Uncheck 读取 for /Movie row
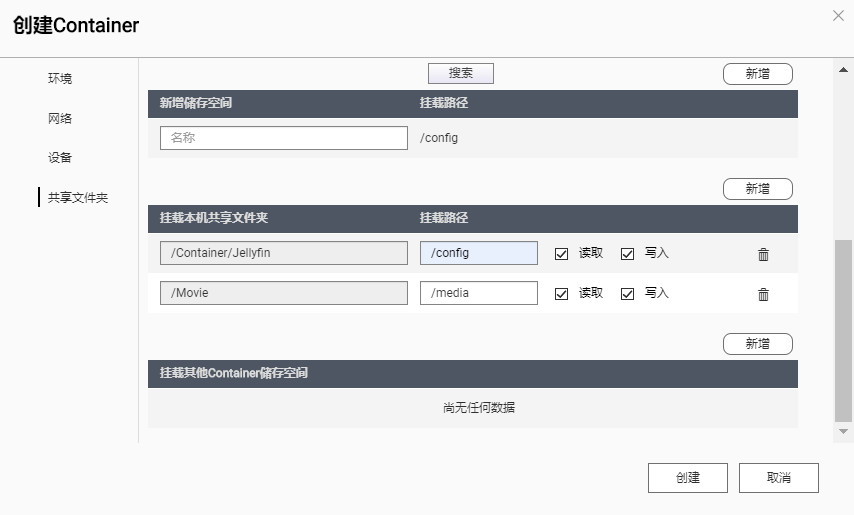 point(561,294)
